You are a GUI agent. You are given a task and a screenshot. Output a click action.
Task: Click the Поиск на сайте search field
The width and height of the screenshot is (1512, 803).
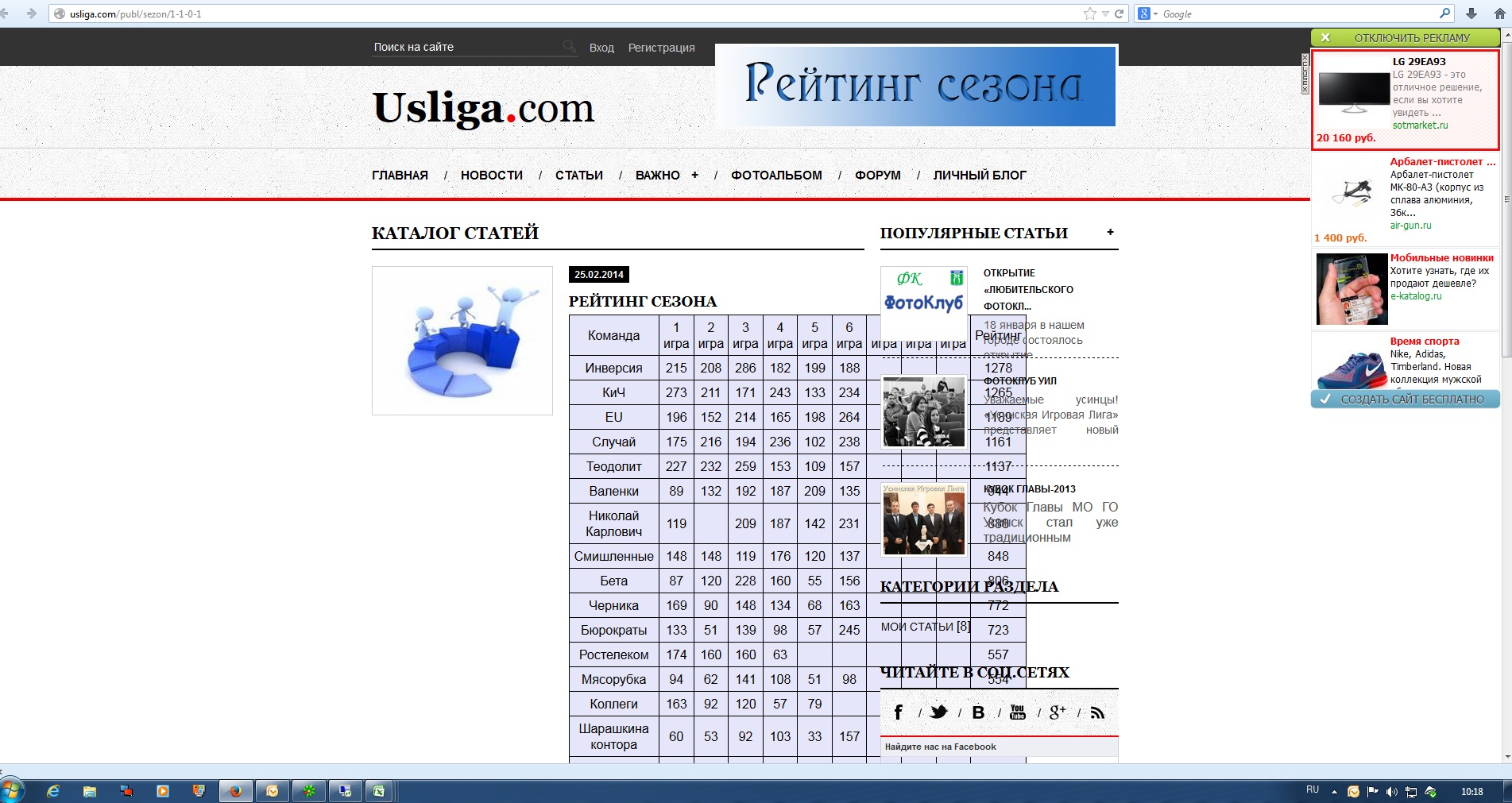465,47
